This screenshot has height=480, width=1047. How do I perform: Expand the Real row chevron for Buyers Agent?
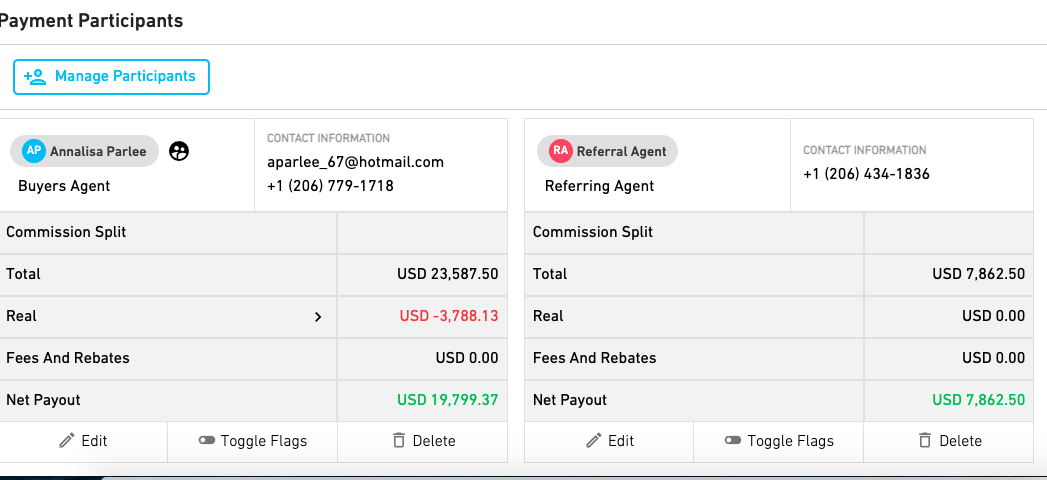point(318,316)
